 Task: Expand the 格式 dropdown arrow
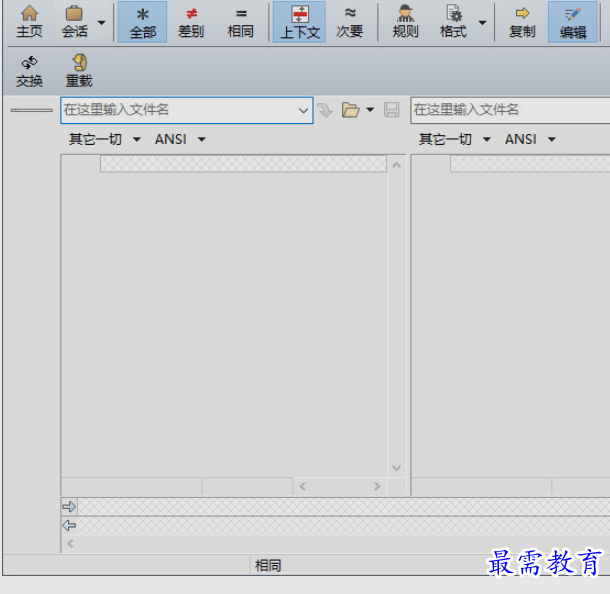(482, 23)
